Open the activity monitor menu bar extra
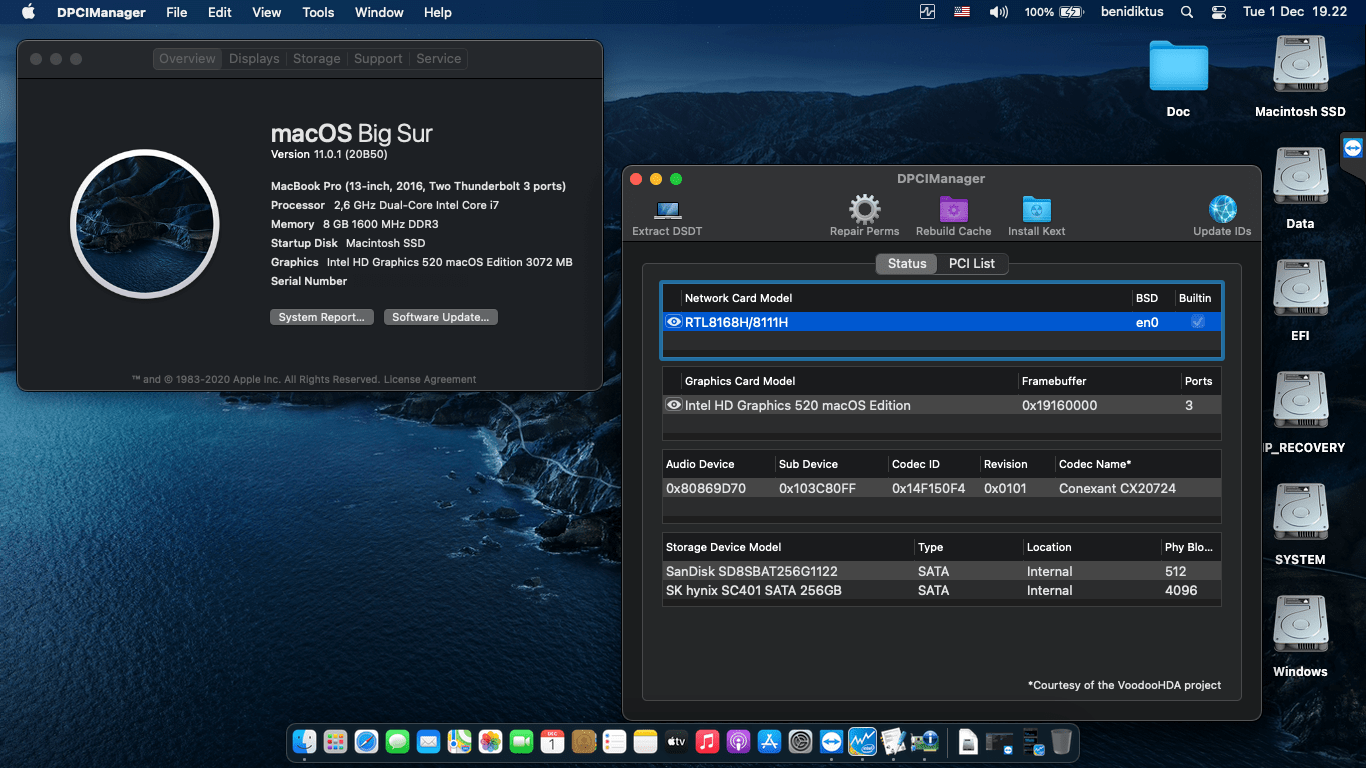 (928, 12)
